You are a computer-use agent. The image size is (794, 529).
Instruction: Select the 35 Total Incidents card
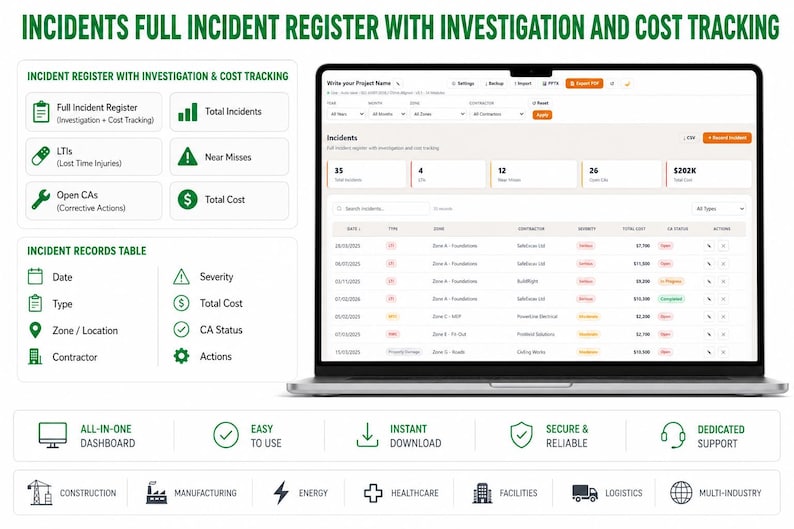tap(367, 174)
